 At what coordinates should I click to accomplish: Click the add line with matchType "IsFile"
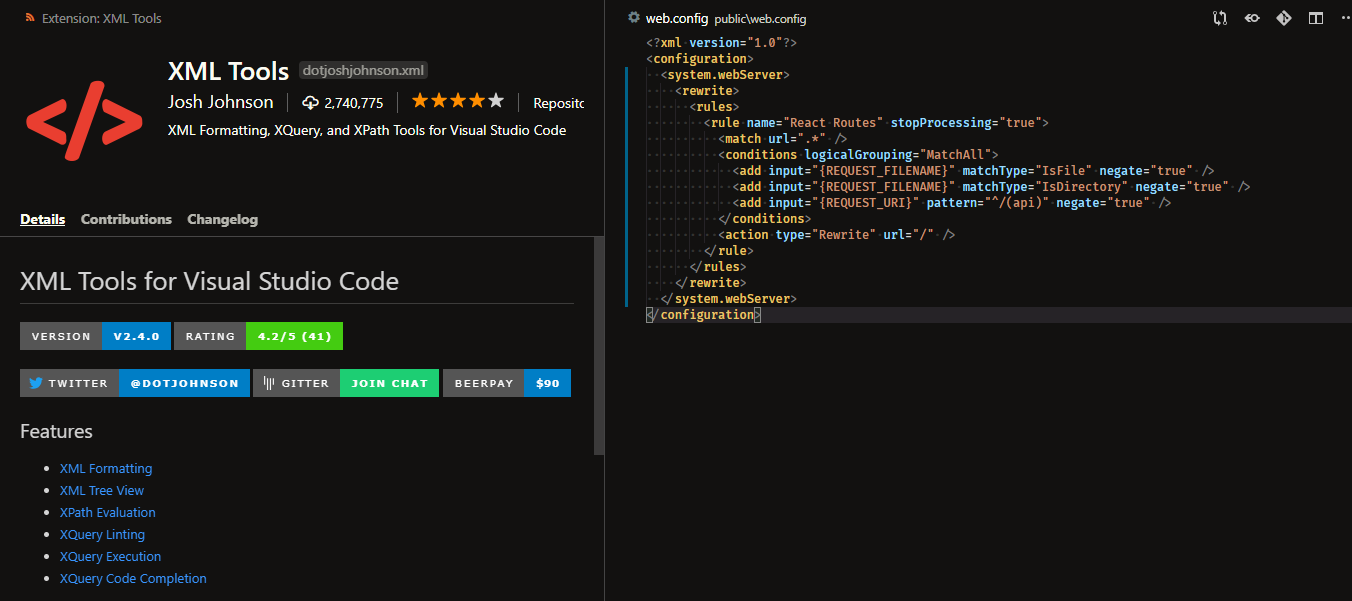(x=974, y=170)
